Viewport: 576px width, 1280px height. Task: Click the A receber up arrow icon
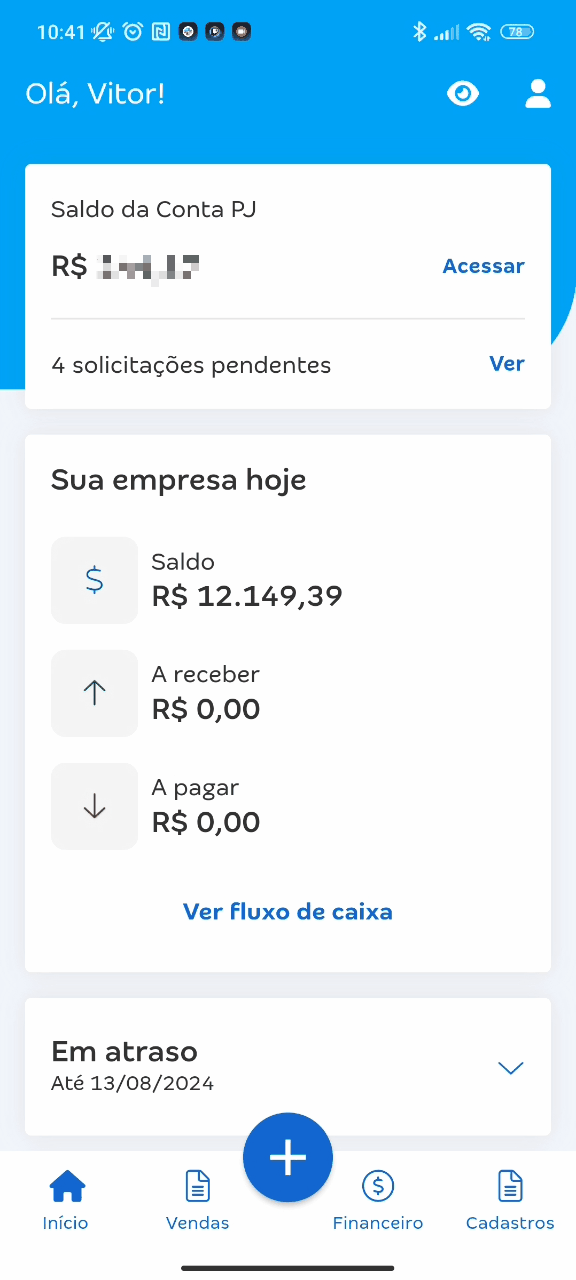point(94,693)
